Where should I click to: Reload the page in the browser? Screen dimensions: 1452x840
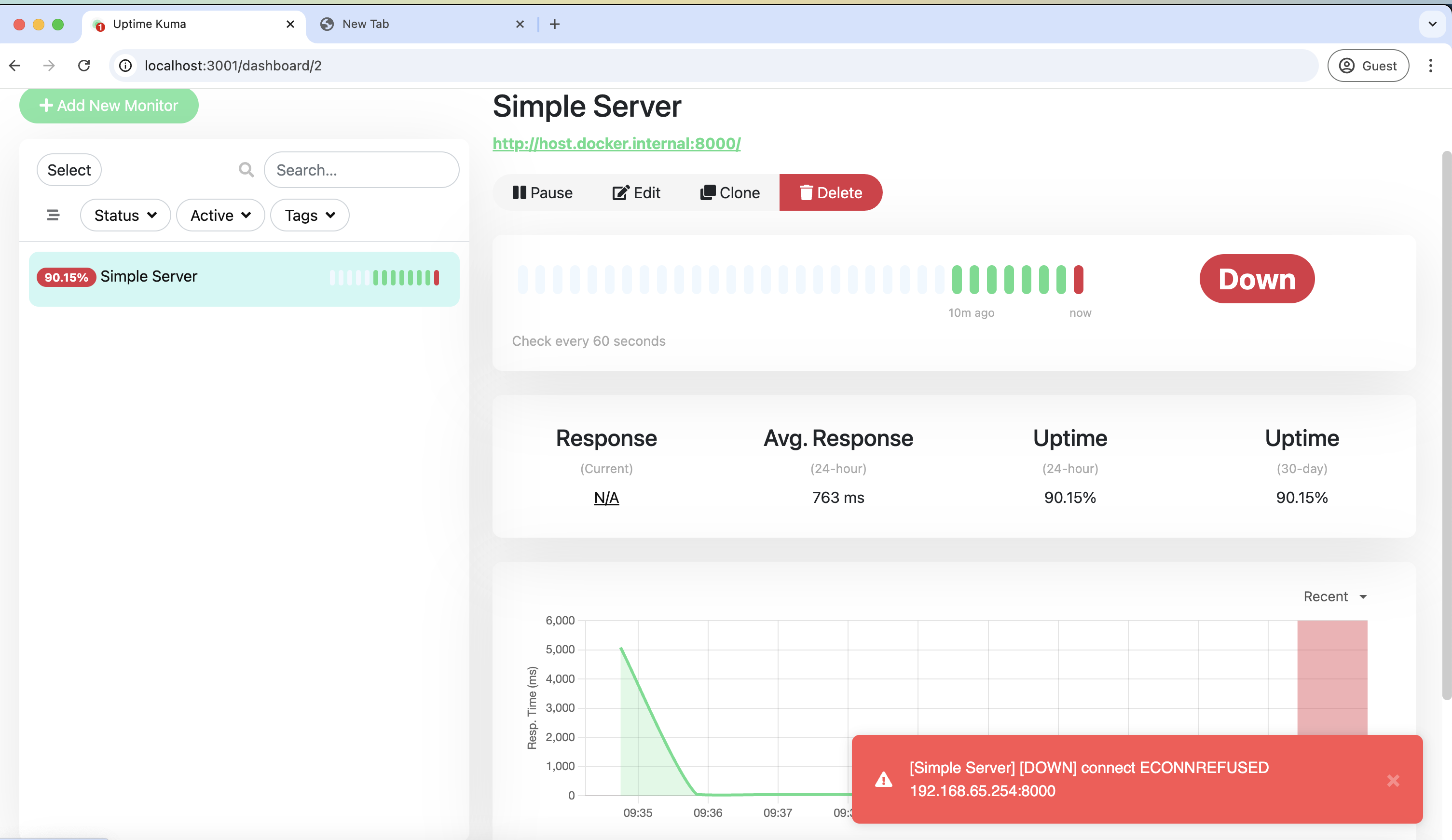click(84, 65)
